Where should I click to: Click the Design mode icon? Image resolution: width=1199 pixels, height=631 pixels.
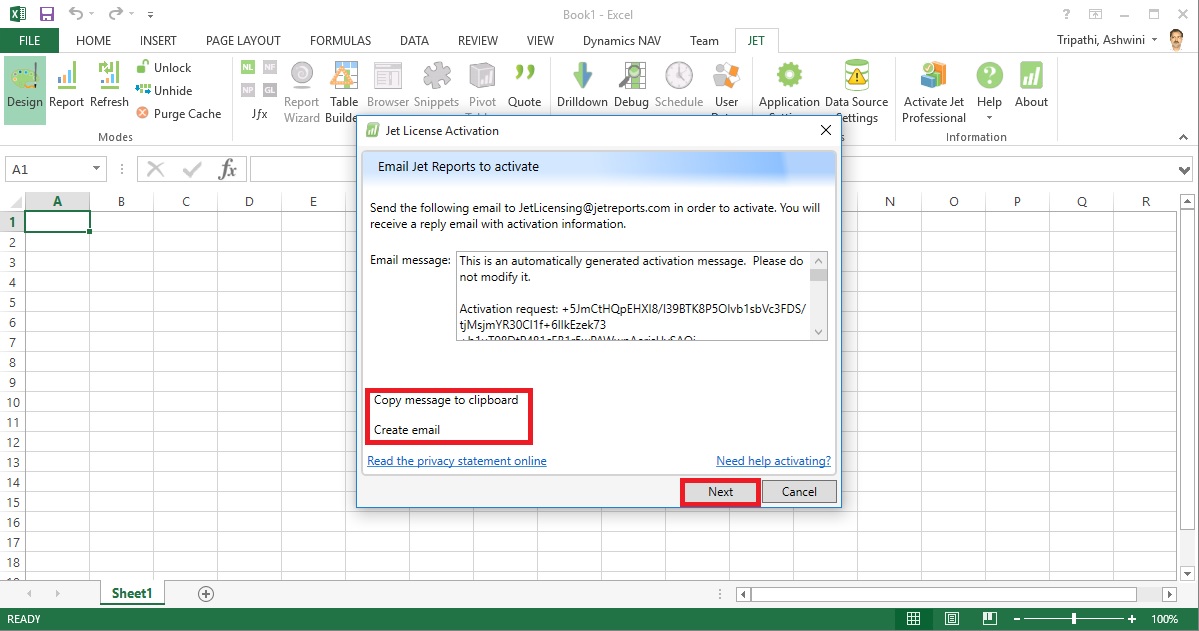(x=24, y=79)
